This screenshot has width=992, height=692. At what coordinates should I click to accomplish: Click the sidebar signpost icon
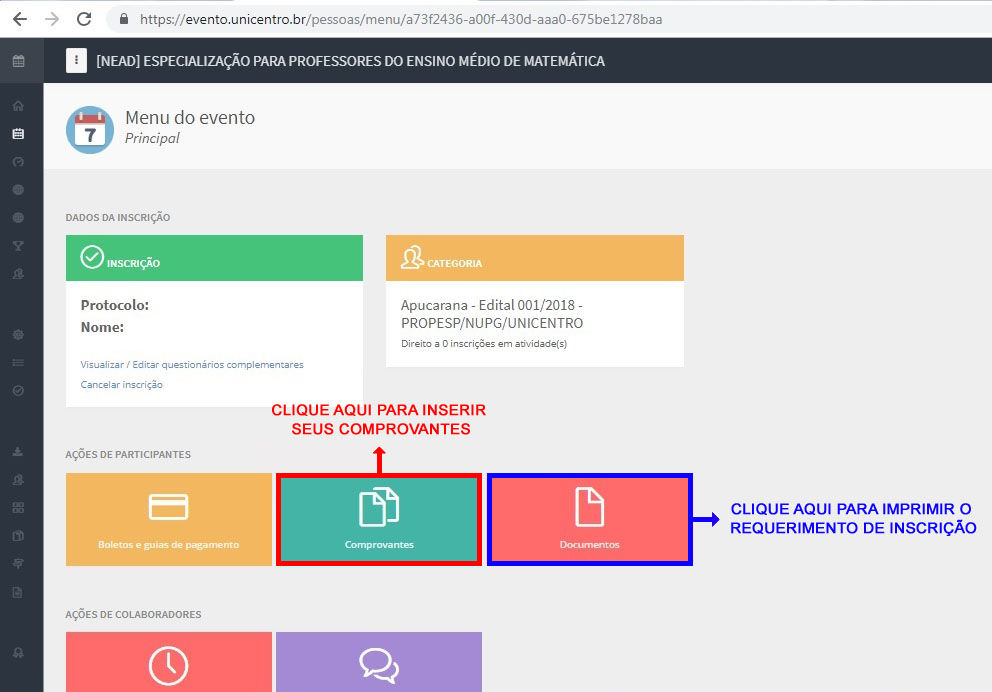tap(18, 563)
